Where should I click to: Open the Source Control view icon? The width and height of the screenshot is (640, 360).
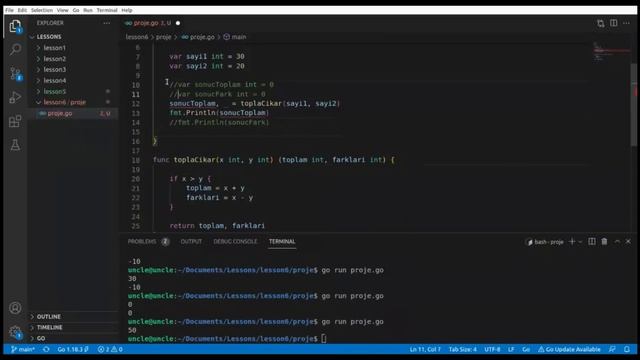pos(15,73)
